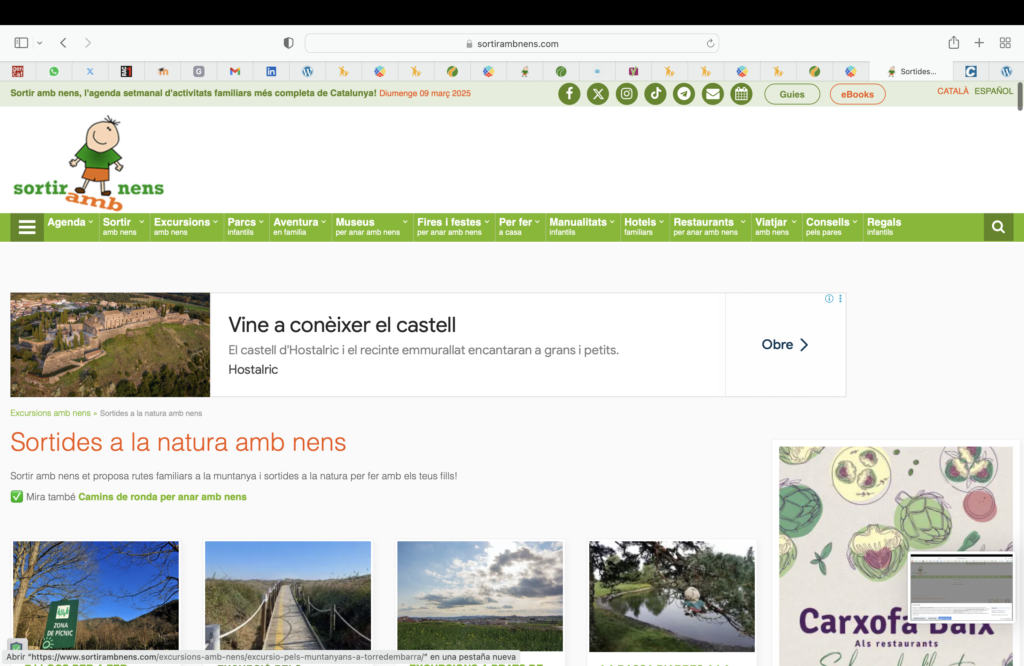Open the hamburger menu in green navbar
Image resolution: width=1024 pixels, height=666 pixels.
[27, 227]
